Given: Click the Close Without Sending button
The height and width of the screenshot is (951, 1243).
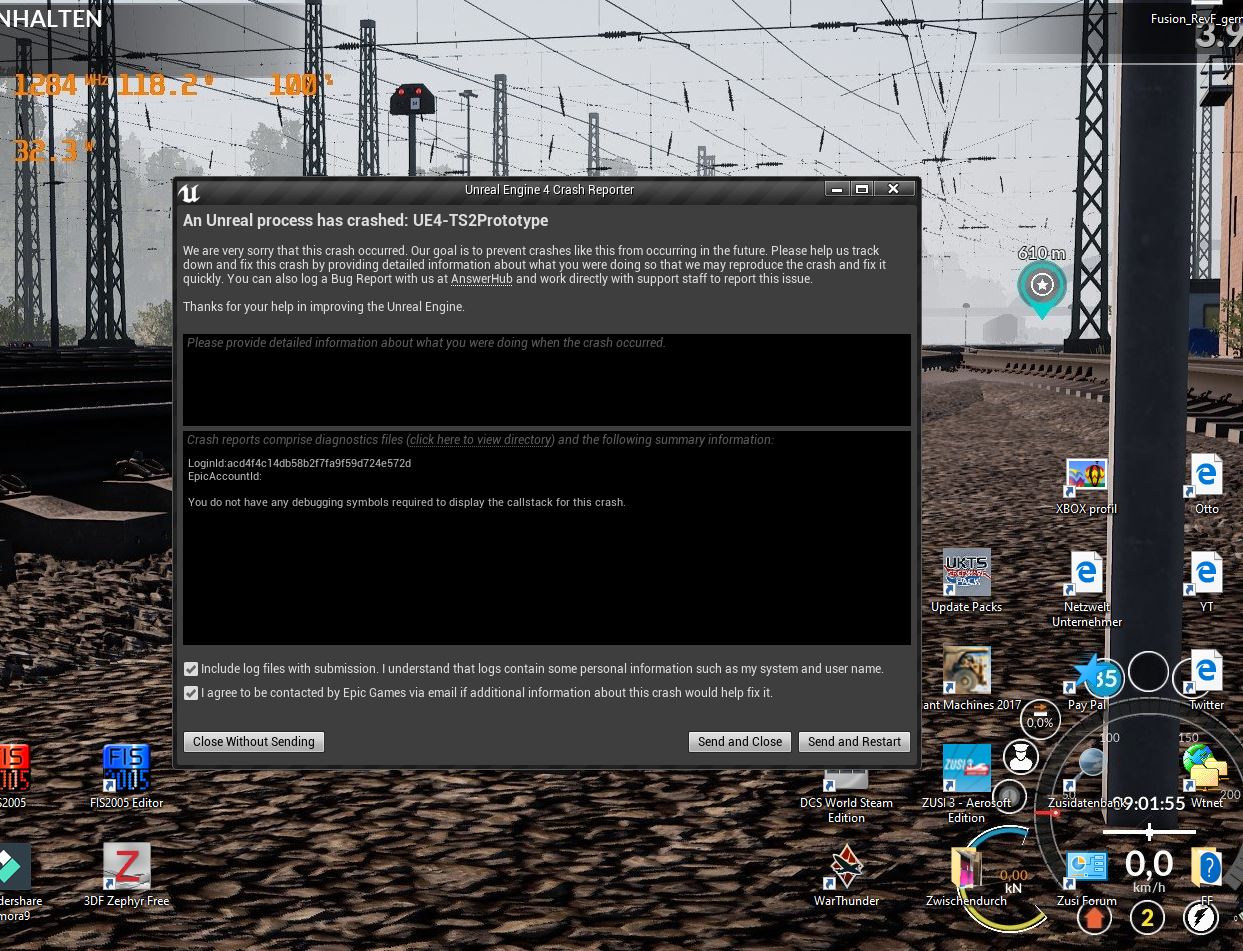Looking at the screenshot, I should [254, 742].
